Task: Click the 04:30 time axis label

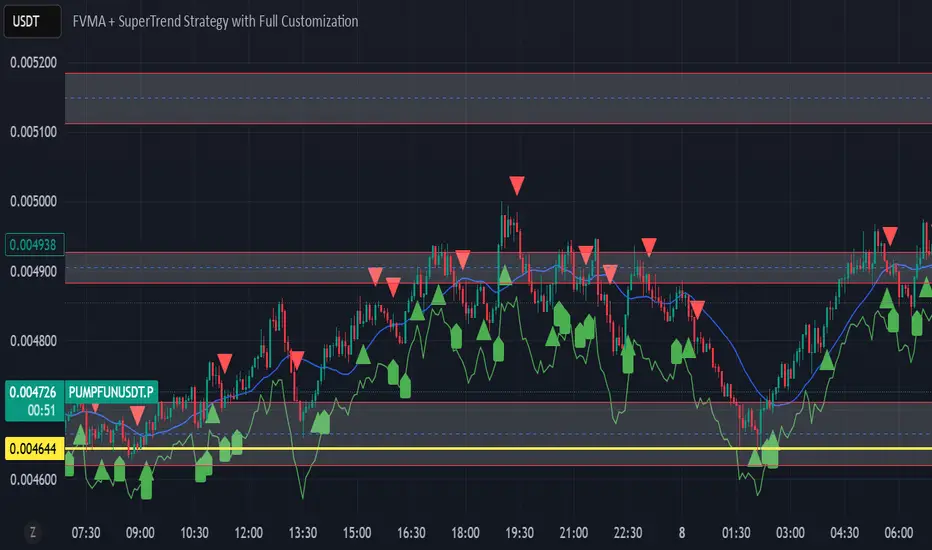Action: pos(844,533)
